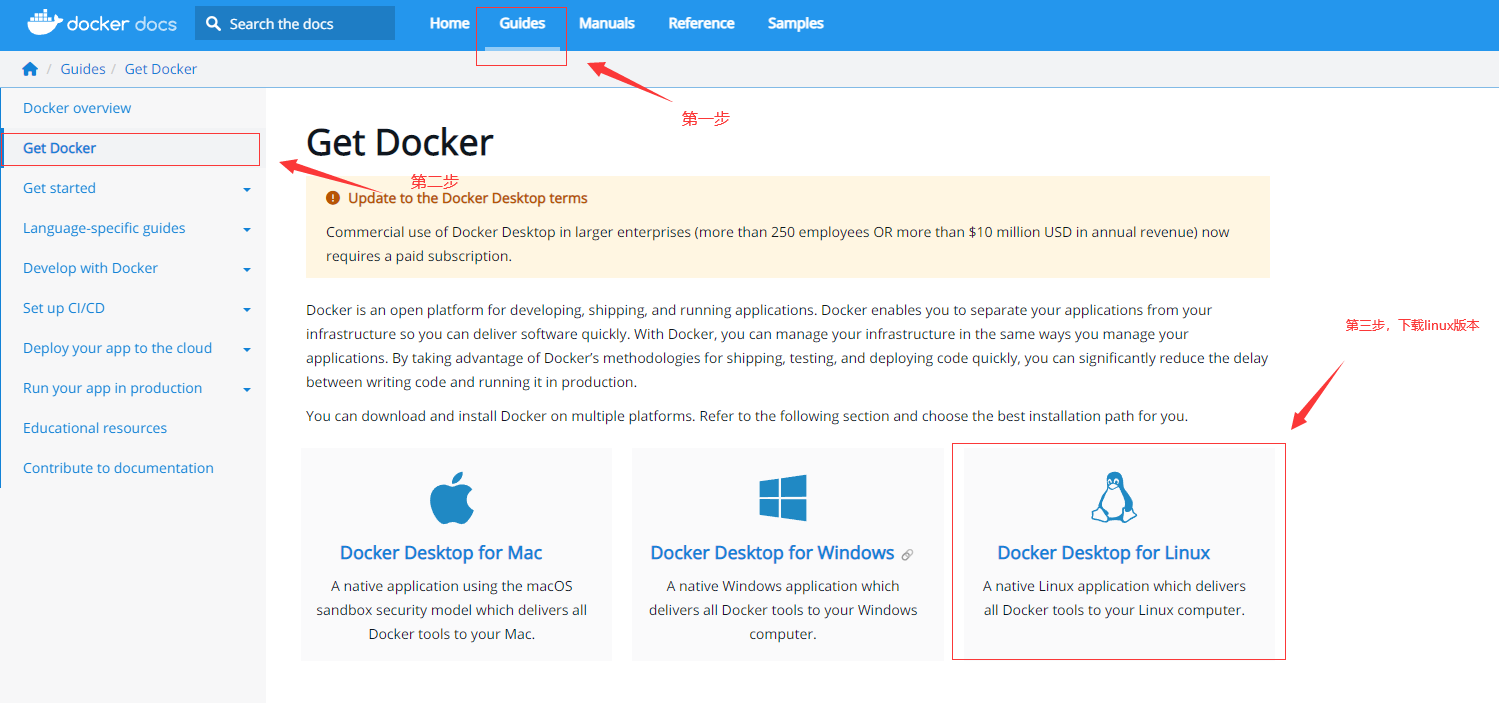Screen dimensions: 1499x703
Task: Click the Linux penguin icon
Action: point(1113,497)
